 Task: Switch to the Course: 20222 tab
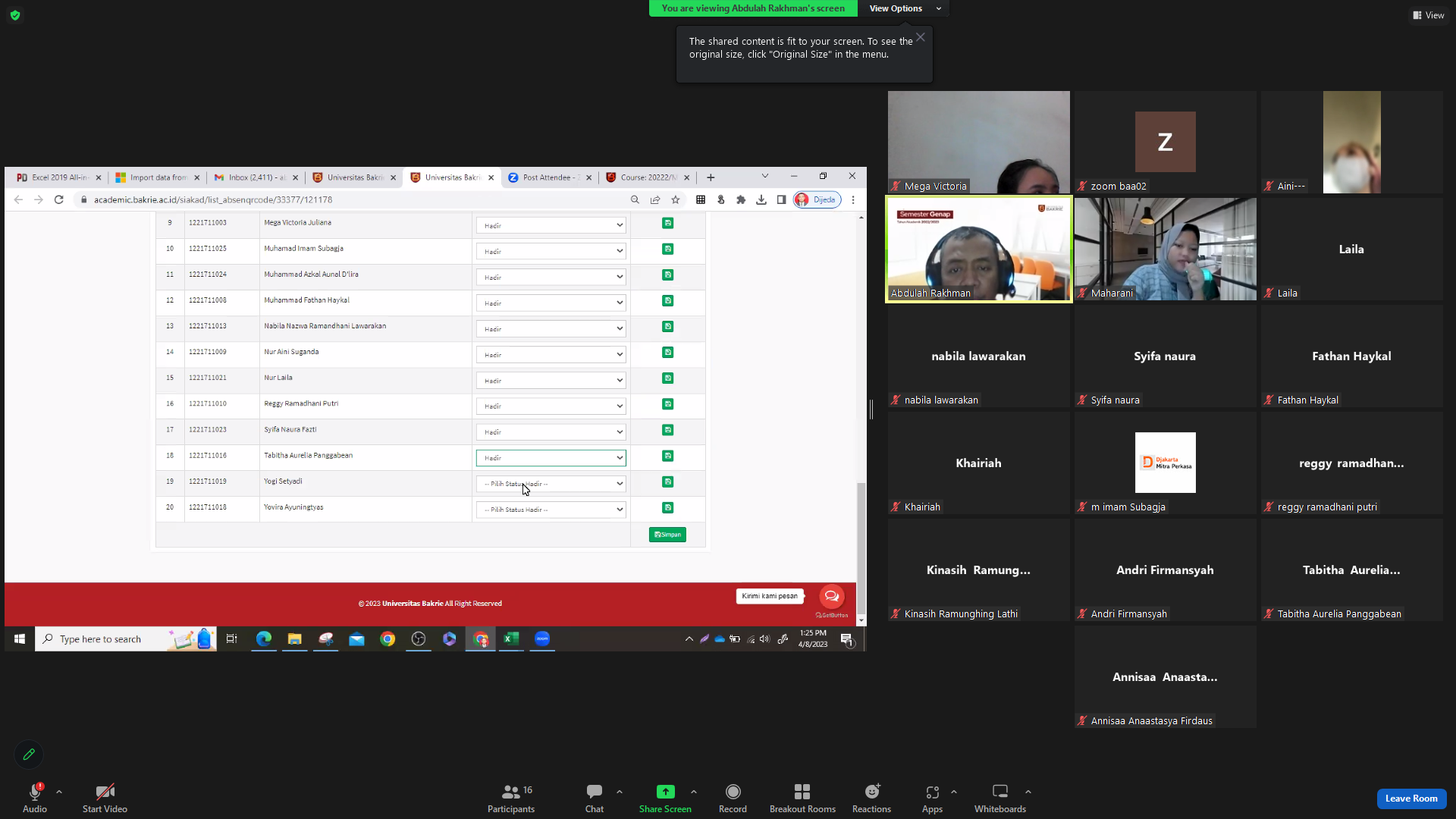(x=648, y=177)
